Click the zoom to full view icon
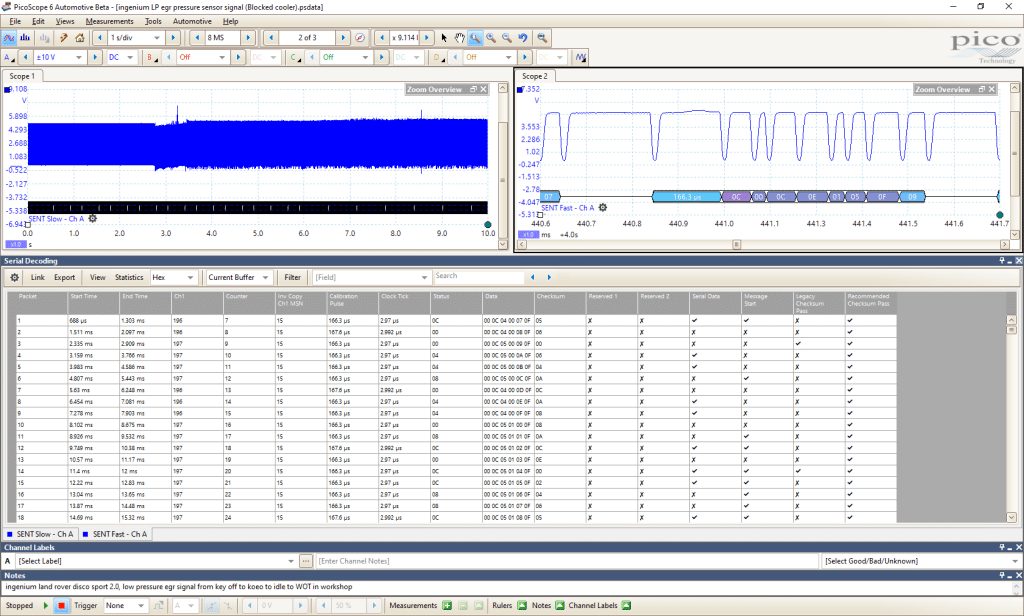The image size is (1024, 616). (x=542, y=38)
